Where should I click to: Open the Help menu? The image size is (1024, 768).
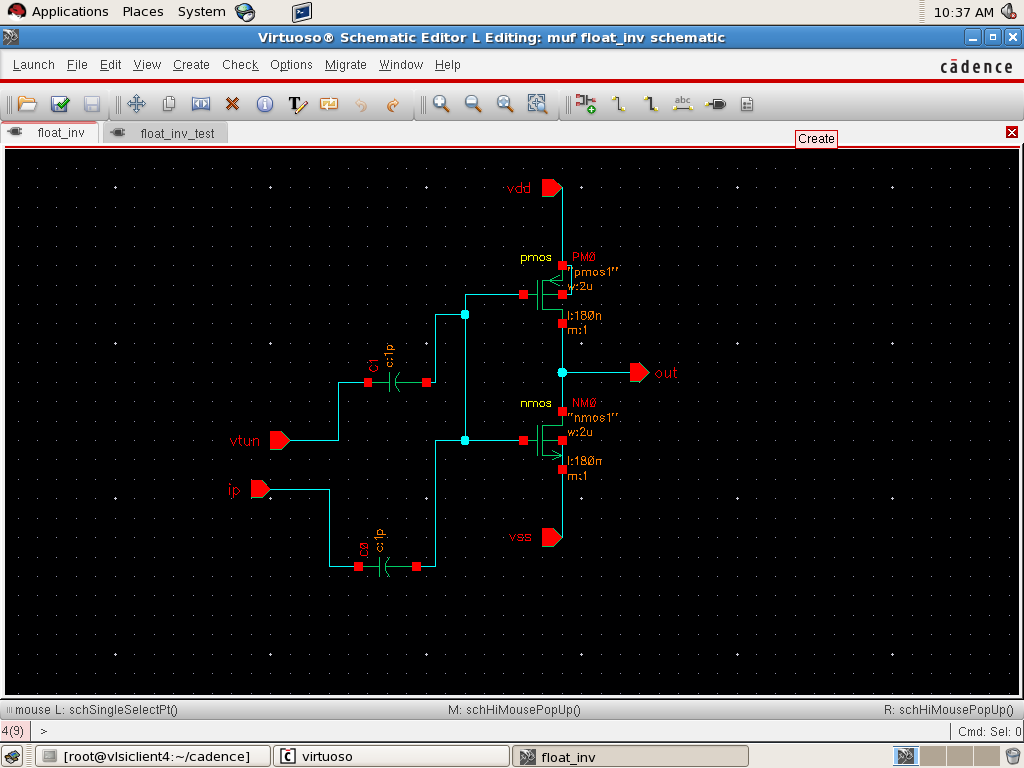pyautogui.click(x=448, y=65)
